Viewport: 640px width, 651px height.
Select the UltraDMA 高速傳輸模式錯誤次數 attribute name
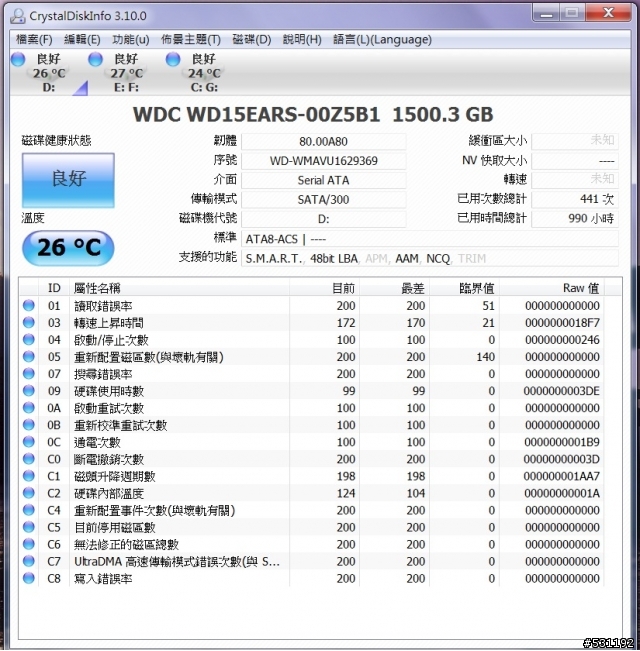coord(177,561)
